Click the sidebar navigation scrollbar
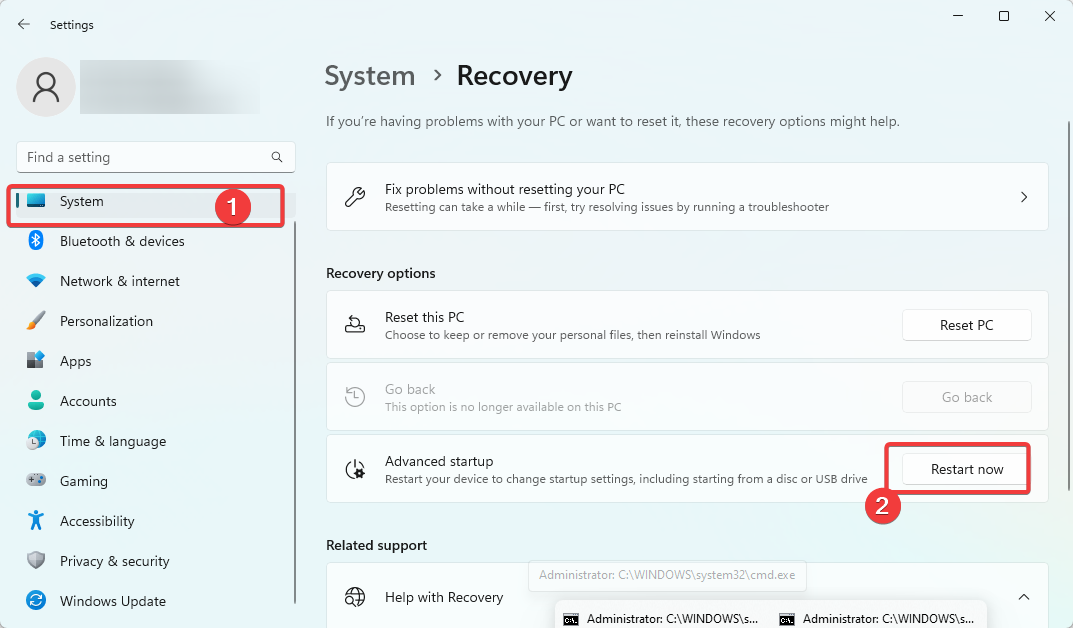The width and height of the screenshot is (1073, 628). (295, 412)
